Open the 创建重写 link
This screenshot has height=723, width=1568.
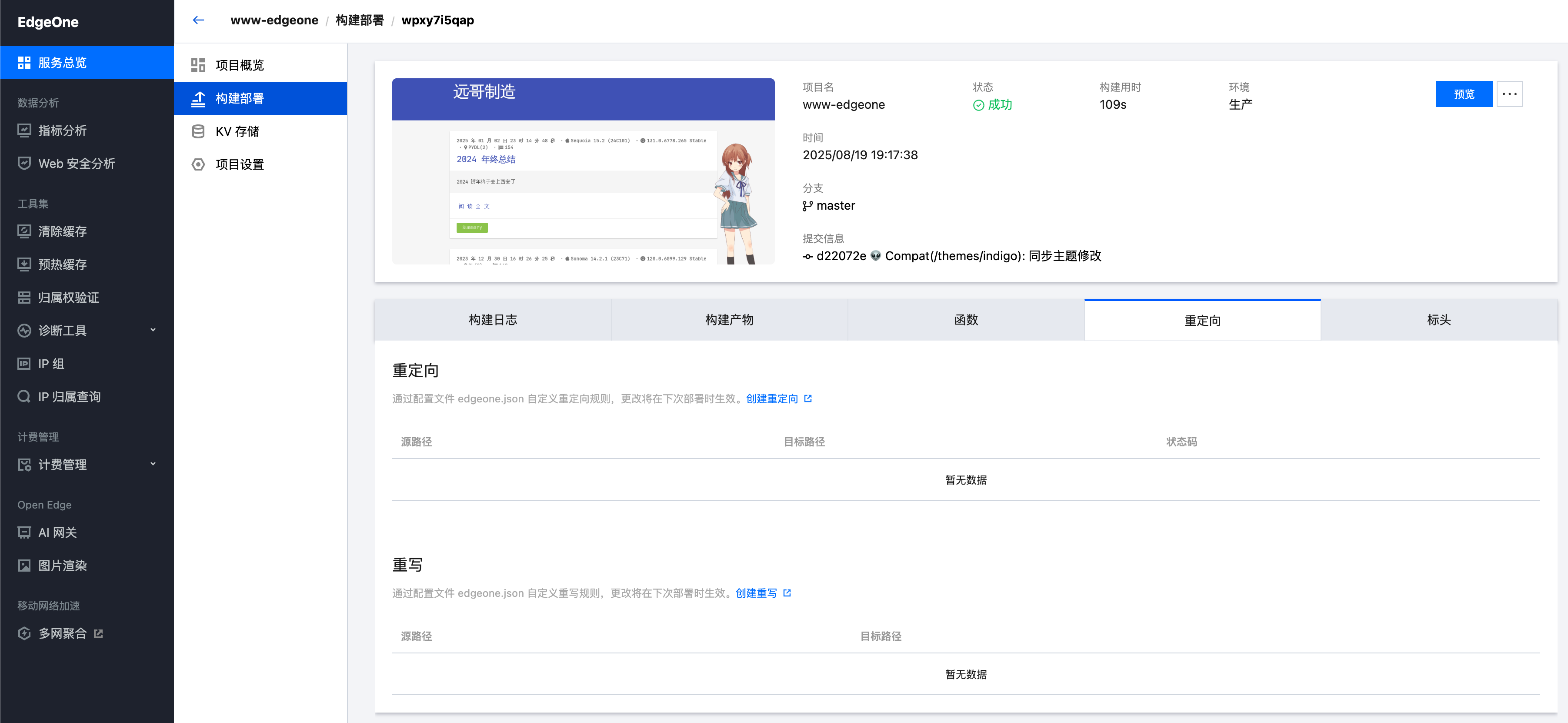coord(756,592)
